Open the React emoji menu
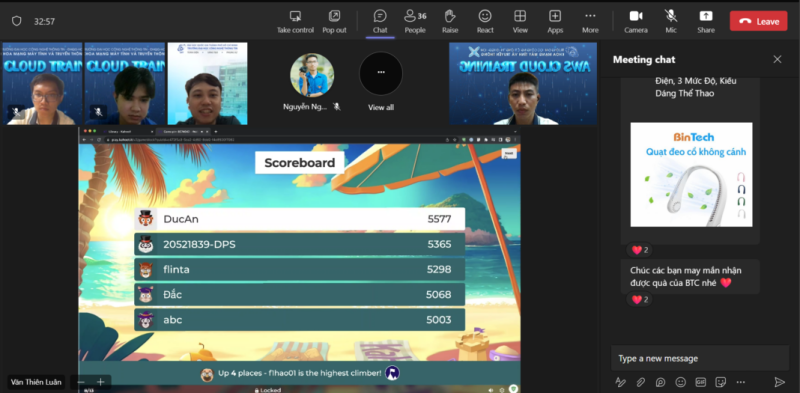The height and width of the screenshot is (393, 800). (485, 21)
